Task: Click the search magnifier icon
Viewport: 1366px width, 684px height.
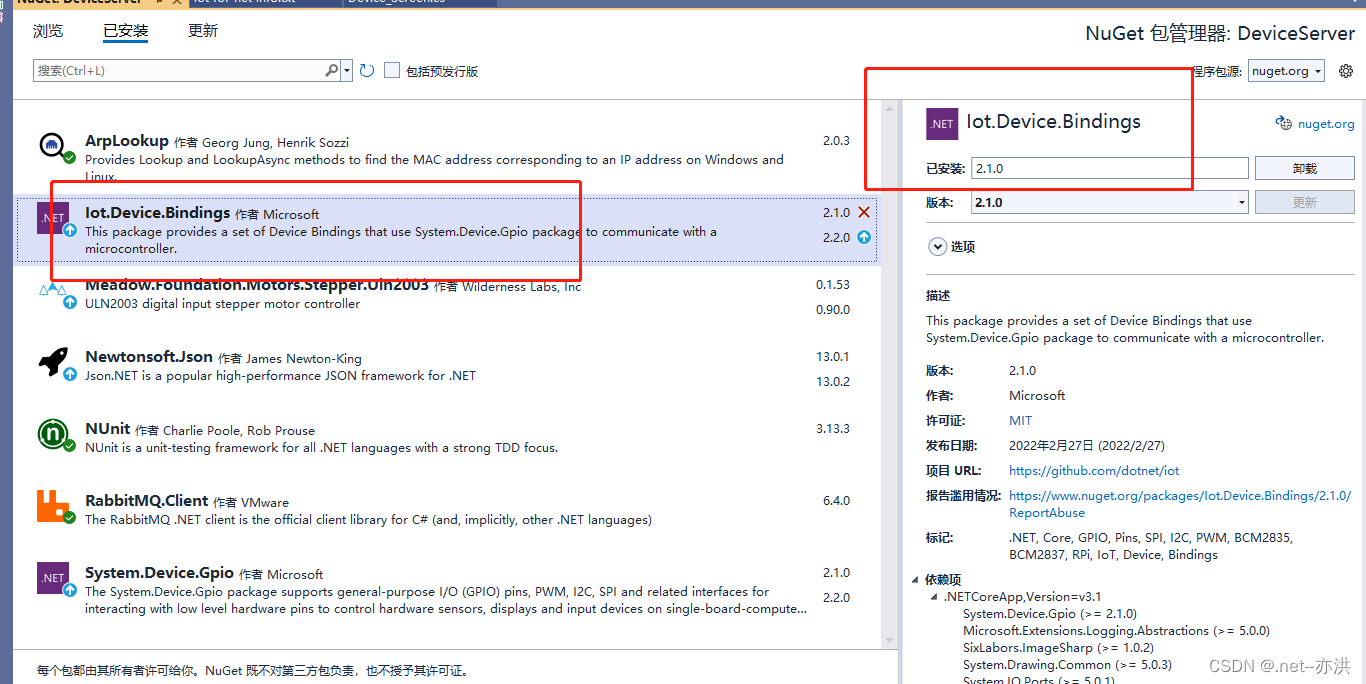Action: tap(332, 70)
